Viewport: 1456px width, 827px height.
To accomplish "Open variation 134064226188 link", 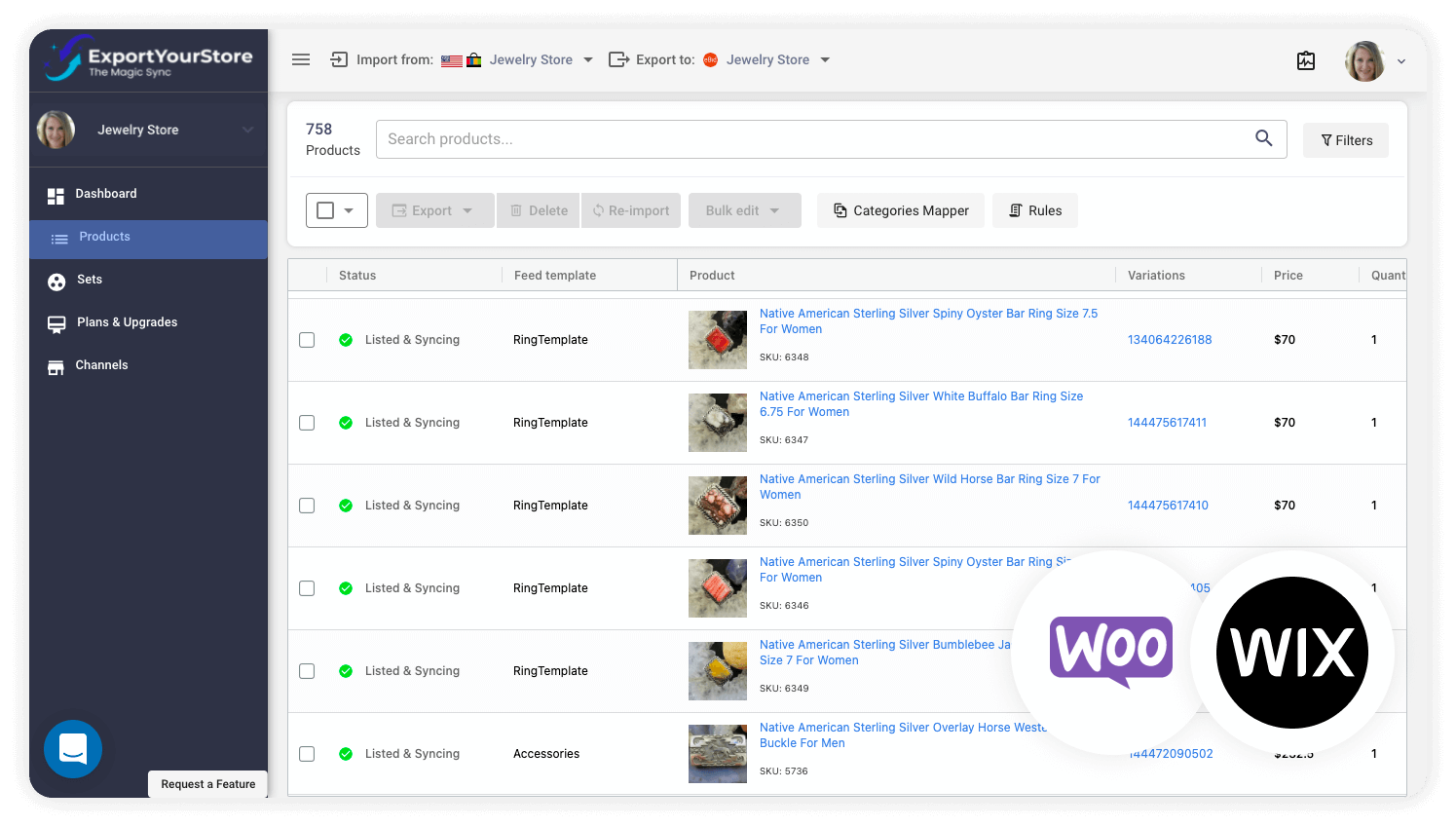I will coord(1169,339).
